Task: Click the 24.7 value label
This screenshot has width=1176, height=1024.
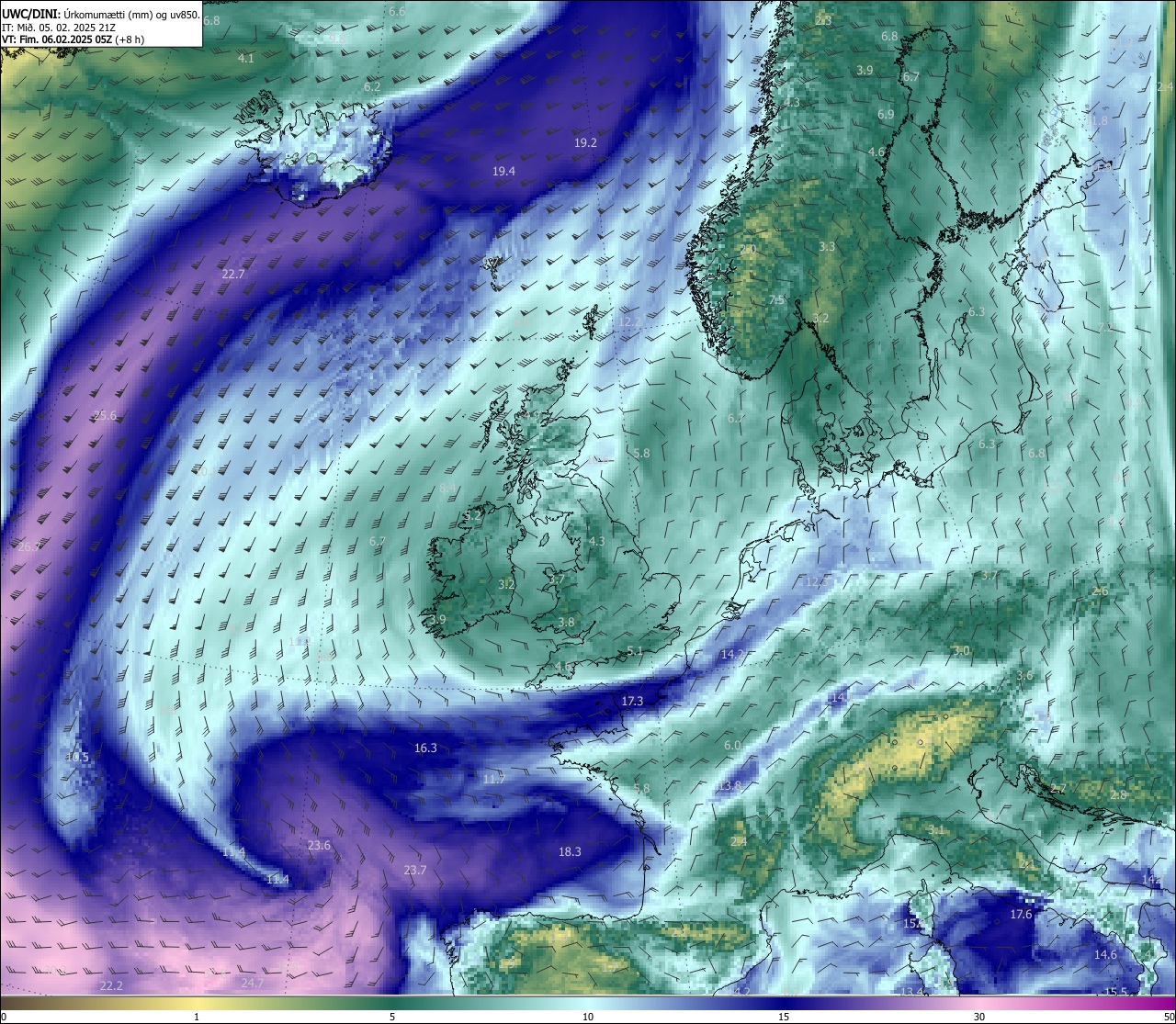Action: coord(252,982)
